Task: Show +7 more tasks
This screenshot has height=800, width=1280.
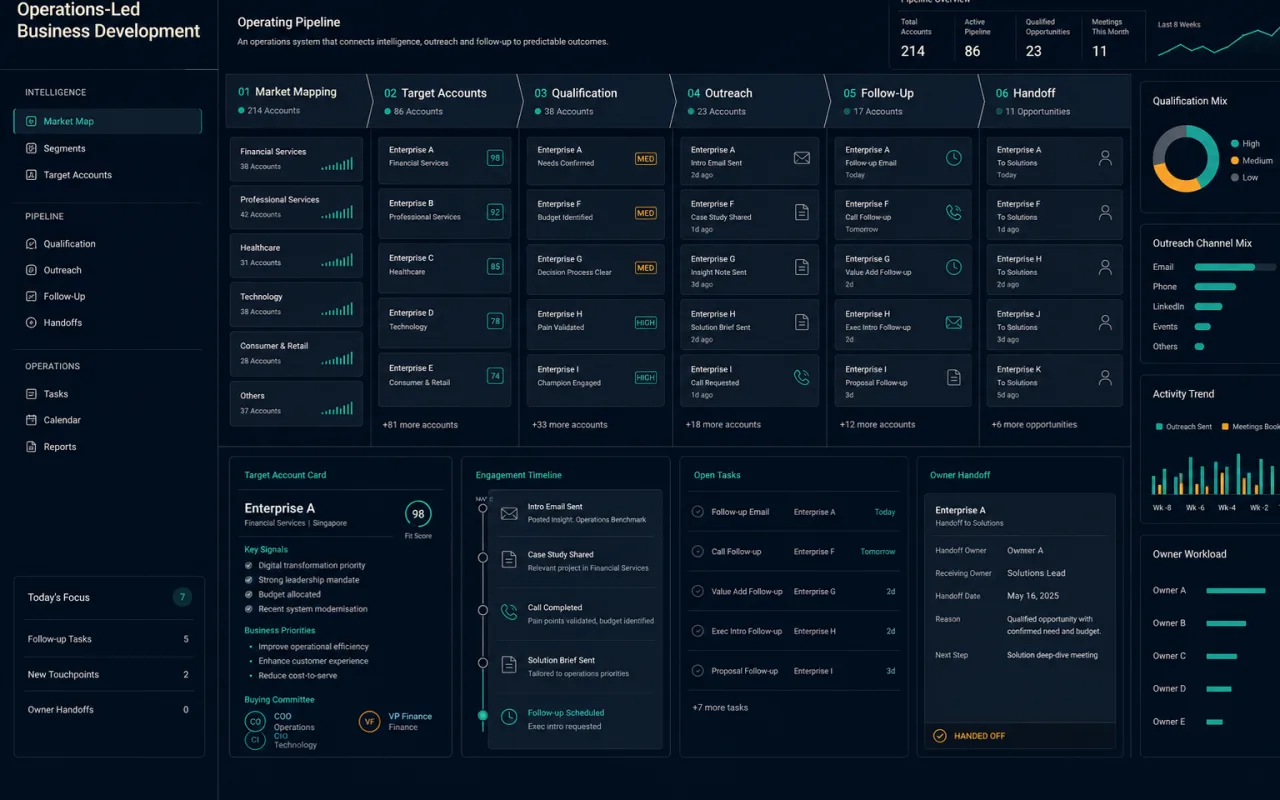Action: pyautogui.click(x=720, y=708)
